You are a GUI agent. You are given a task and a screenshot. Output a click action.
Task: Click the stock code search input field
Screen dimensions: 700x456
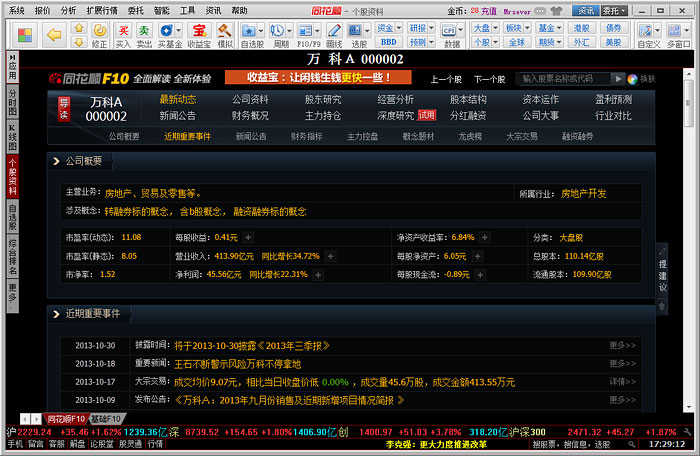[x=565, y=78]
